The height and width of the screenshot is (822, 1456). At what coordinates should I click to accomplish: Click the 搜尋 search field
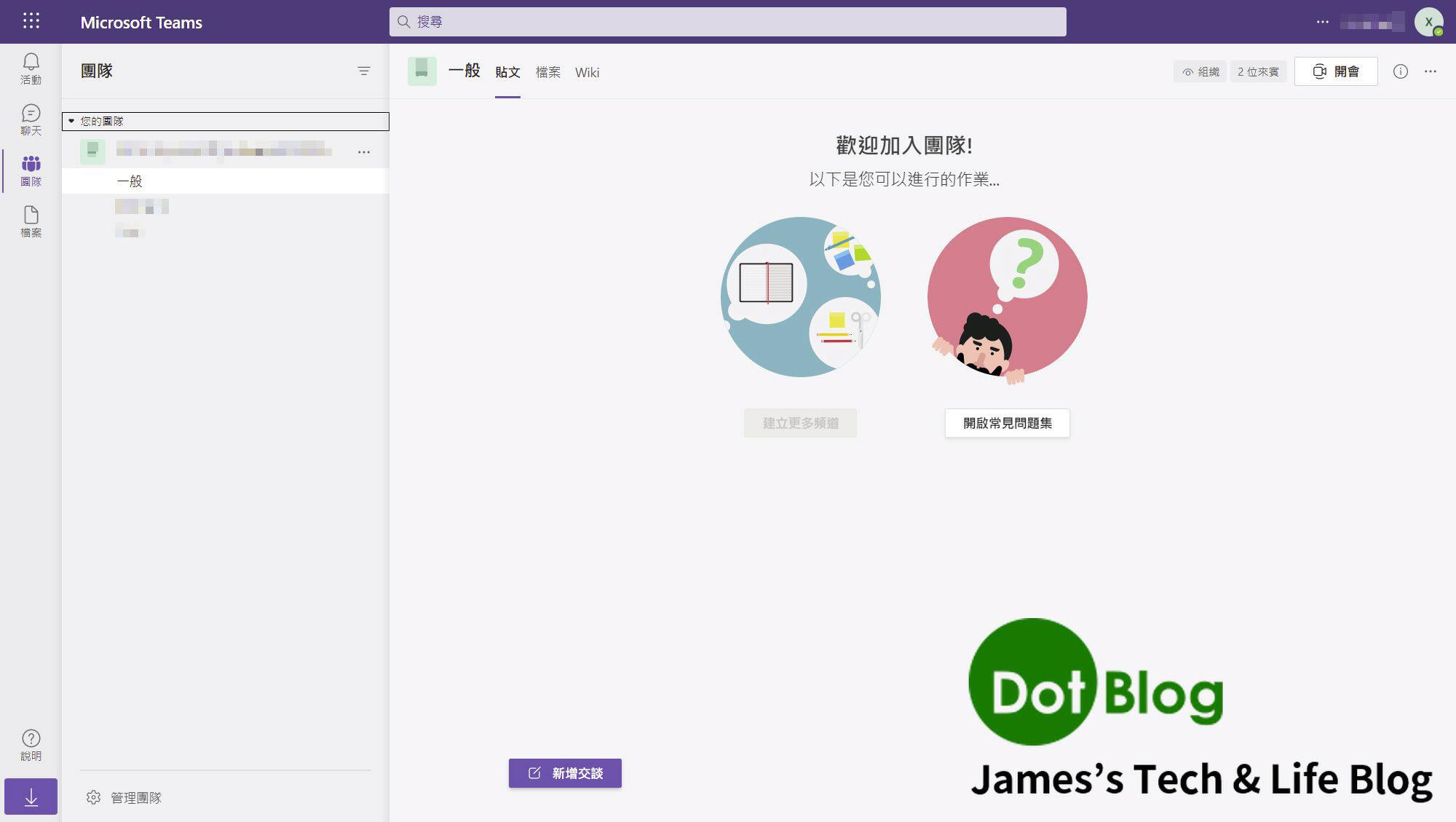click(x=728, y=22)
